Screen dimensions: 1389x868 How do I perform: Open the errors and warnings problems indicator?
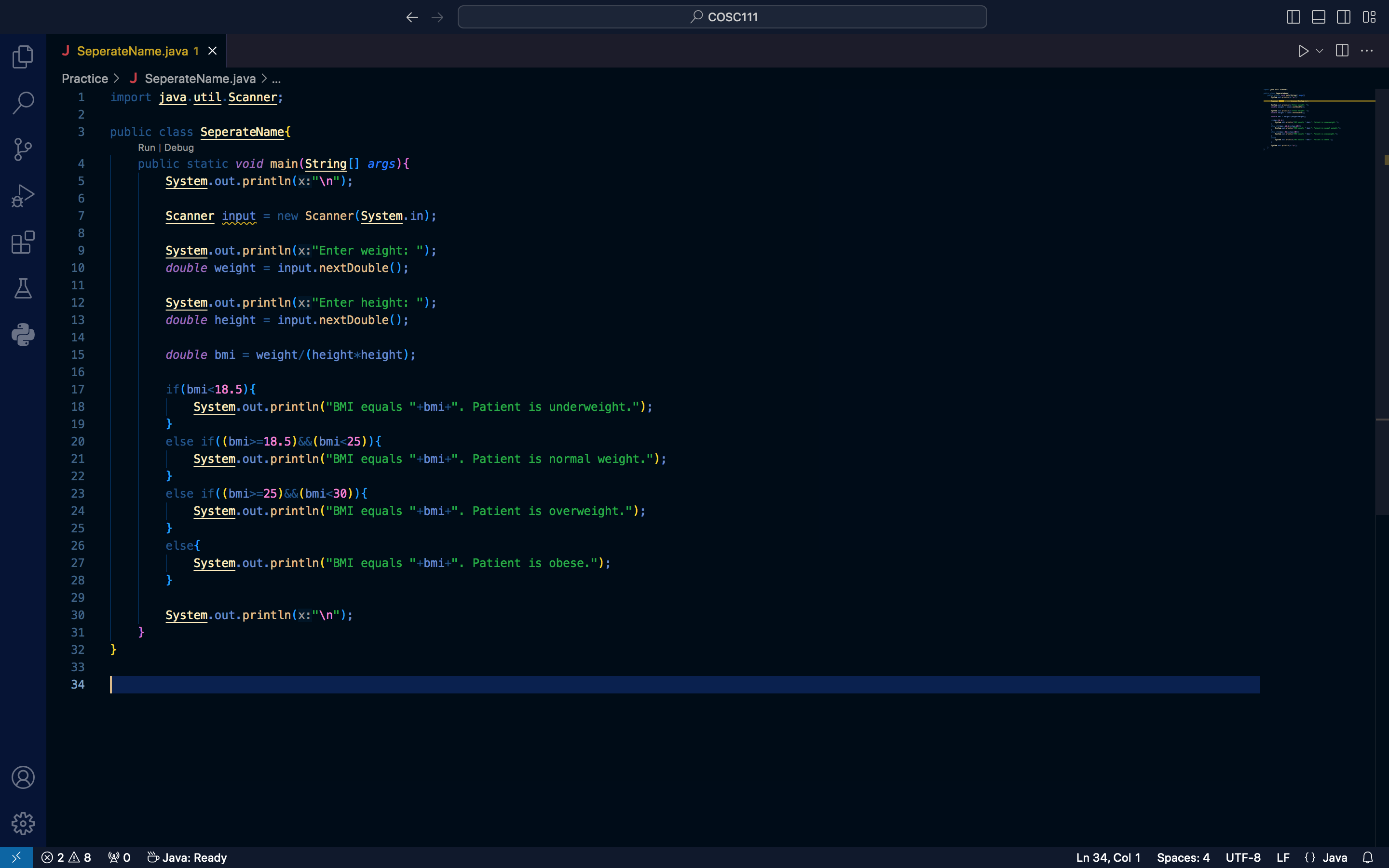pos(66,857)
